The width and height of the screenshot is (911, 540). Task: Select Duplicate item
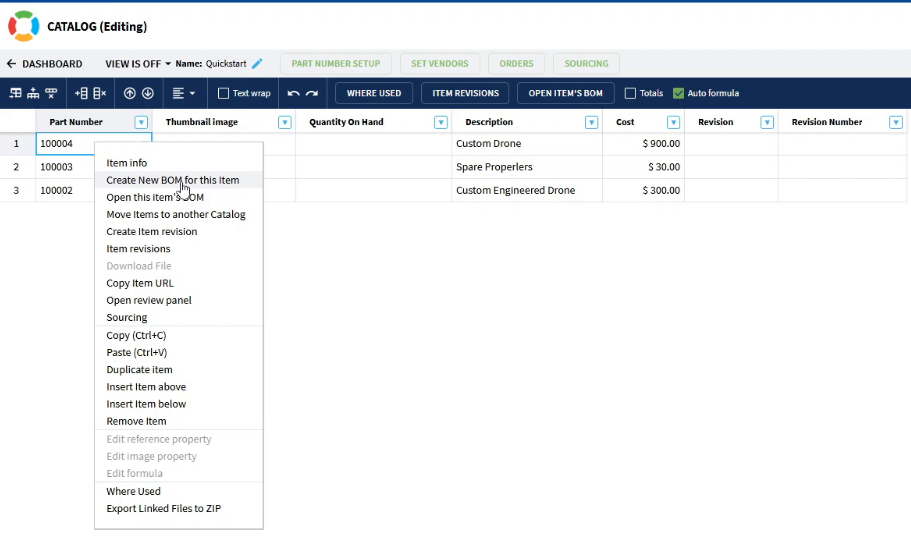pos(179,370)
